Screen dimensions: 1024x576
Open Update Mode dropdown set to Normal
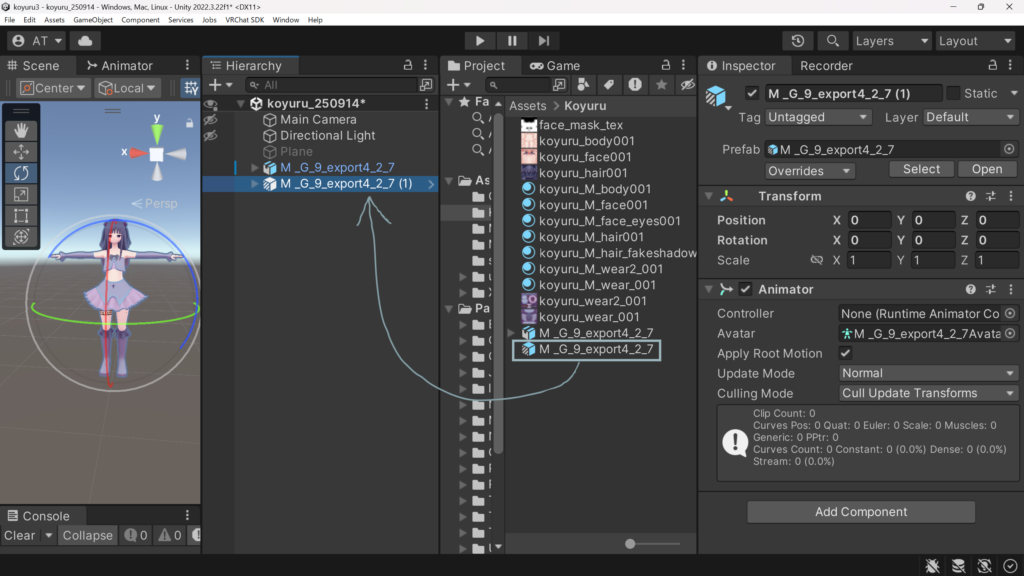(x=927, y=374)
